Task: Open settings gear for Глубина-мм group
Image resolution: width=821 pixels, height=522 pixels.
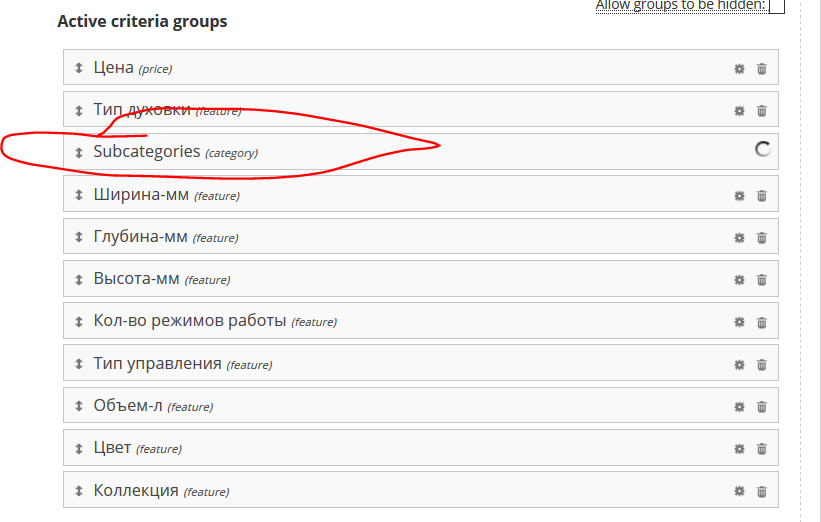Action: tap(739, 238)
